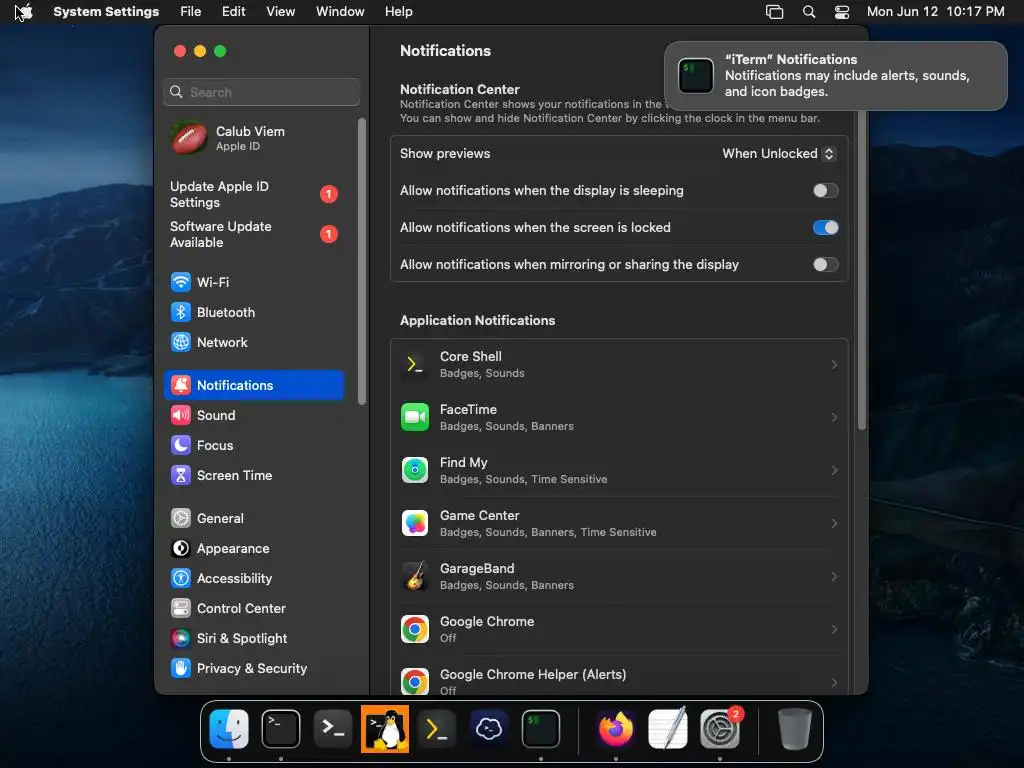Enable notifications when mirroring or sharing display
The image size is (1024, 768).
[x=825, y=264]
